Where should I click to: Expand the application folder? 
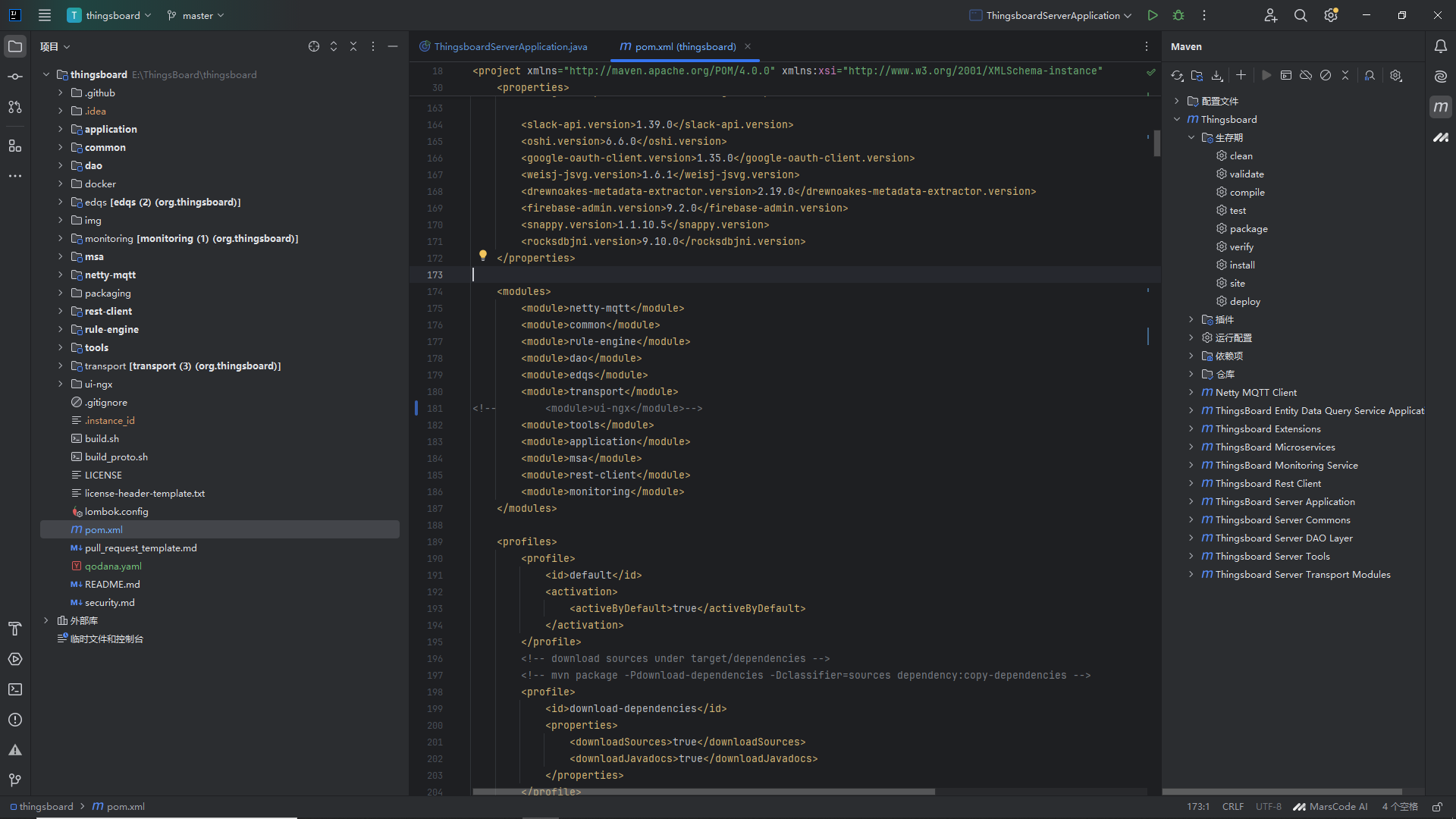(61, 129)
